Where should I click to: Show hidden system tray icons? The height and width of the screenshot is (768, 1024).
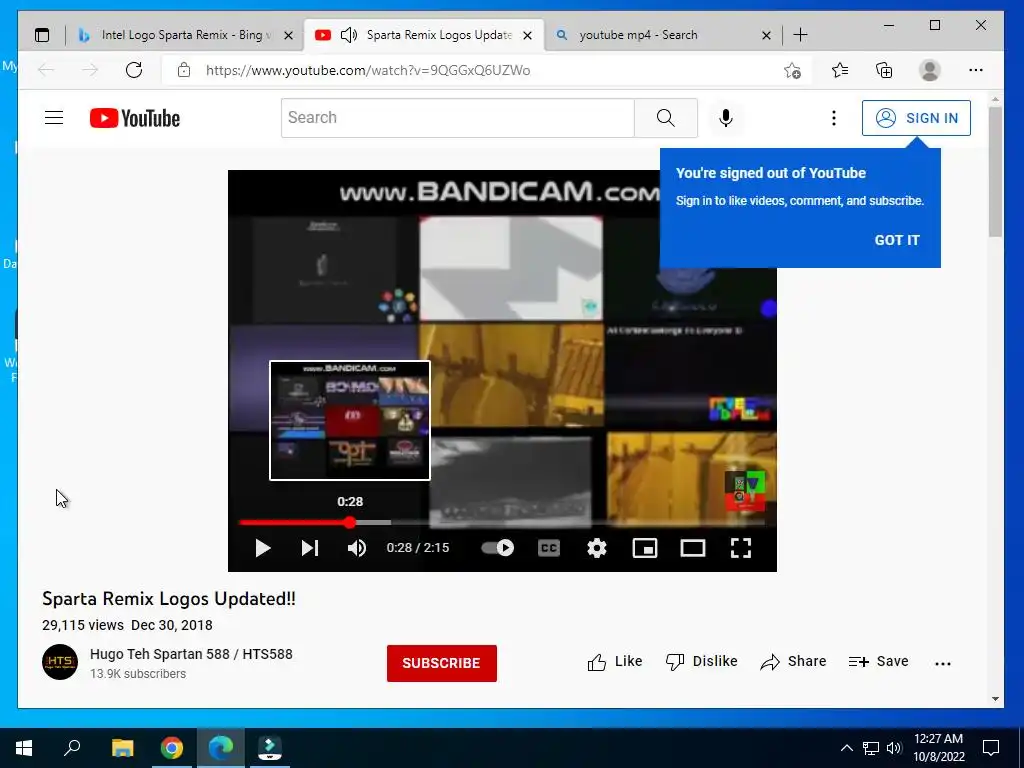click(846, 748)
